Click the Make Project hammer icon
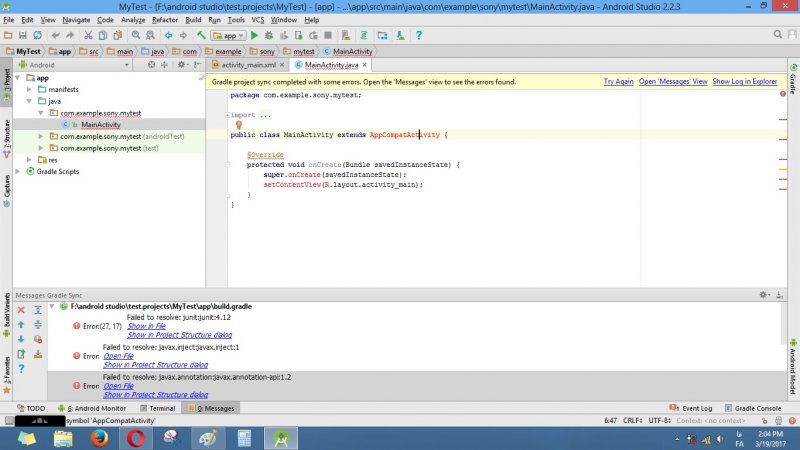The width and height of the screenshot is (800, 450). 201,35
